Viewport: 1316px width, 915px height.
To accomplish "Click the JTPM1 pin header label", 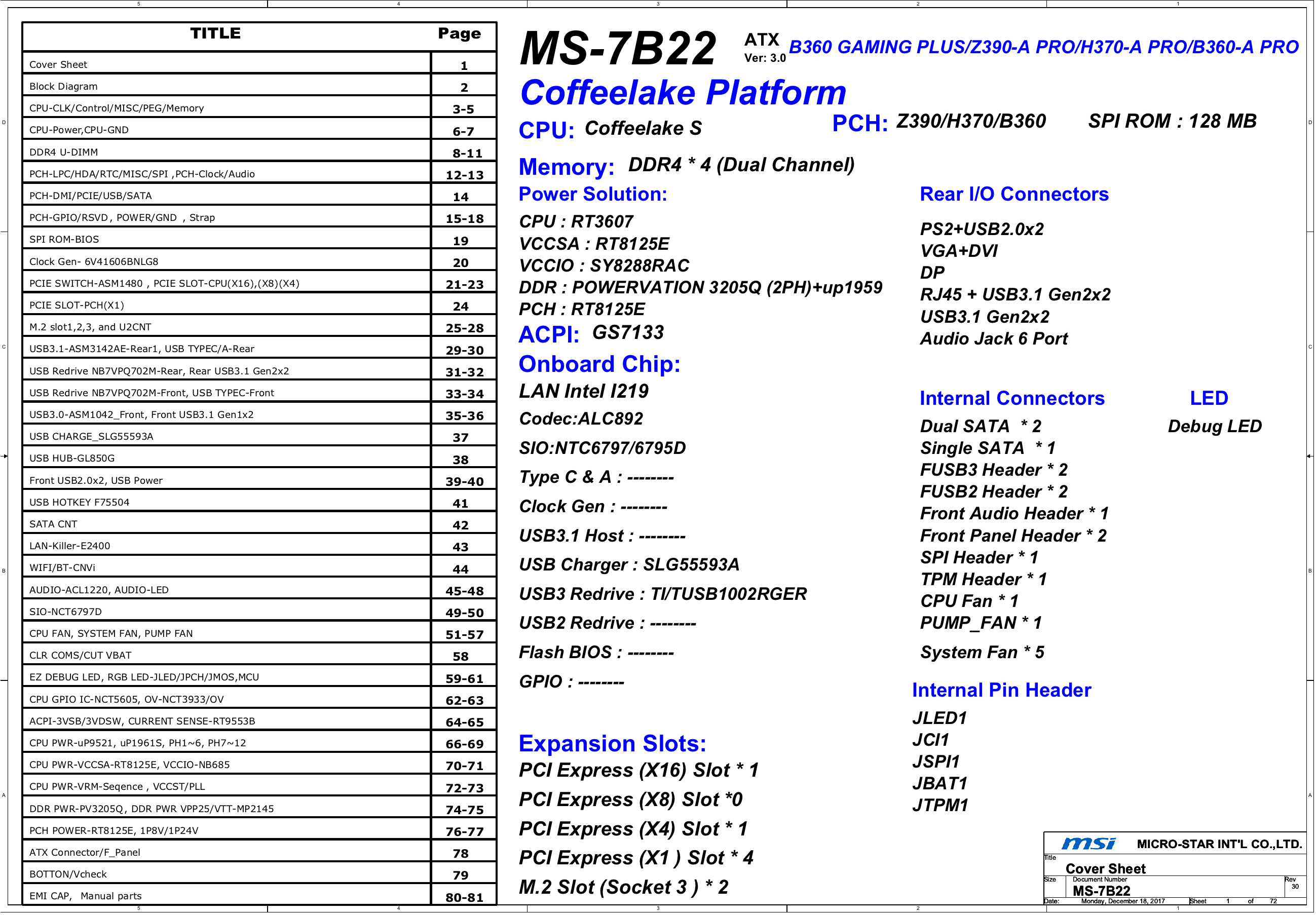I will click(x=940, y=805).
